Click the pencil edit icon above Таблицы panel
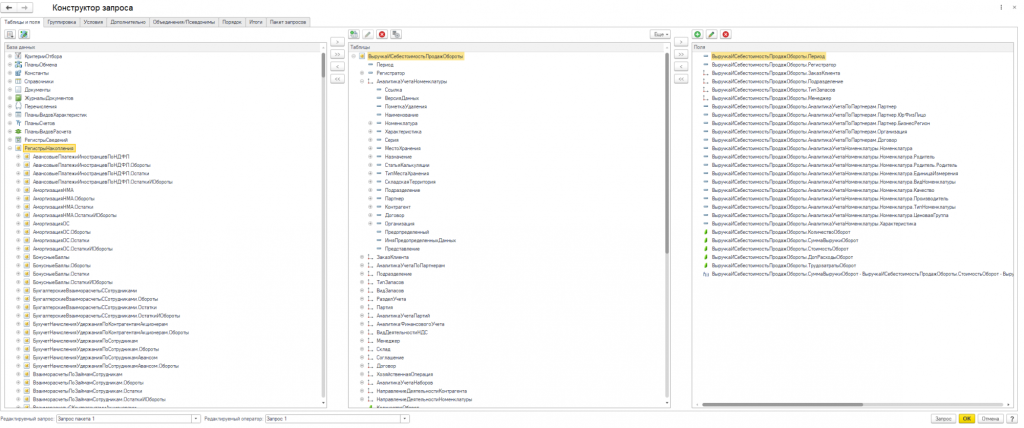 click(x=368, y=34)
